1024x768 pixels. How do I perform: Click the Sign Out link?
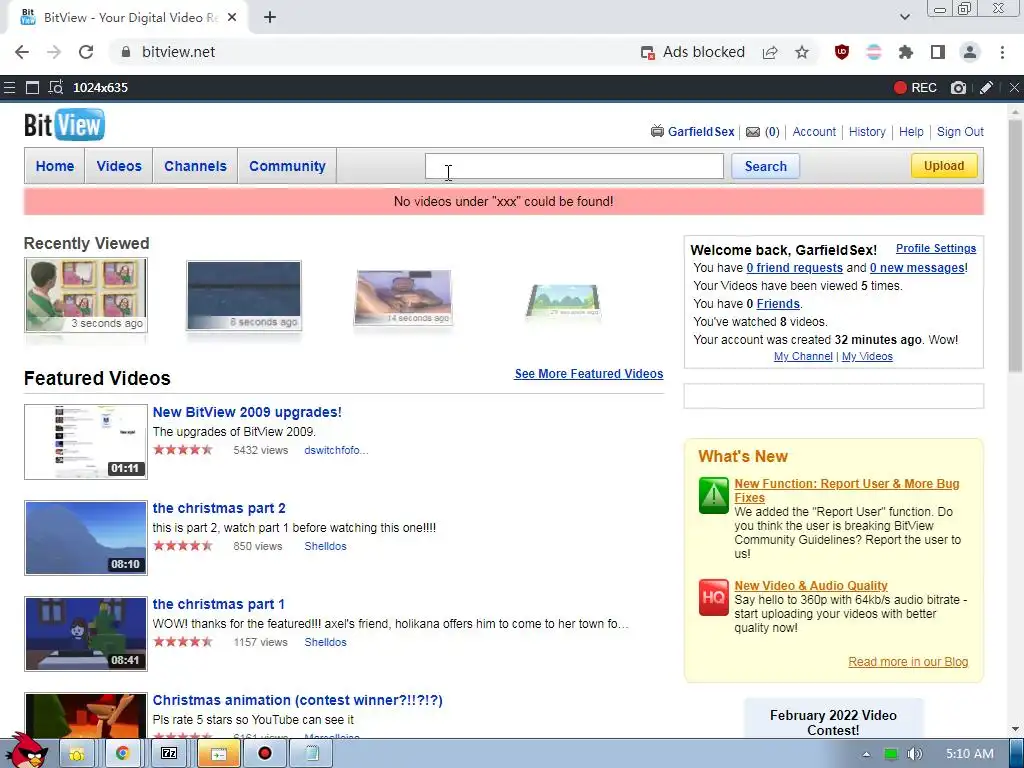click(960, 132)
